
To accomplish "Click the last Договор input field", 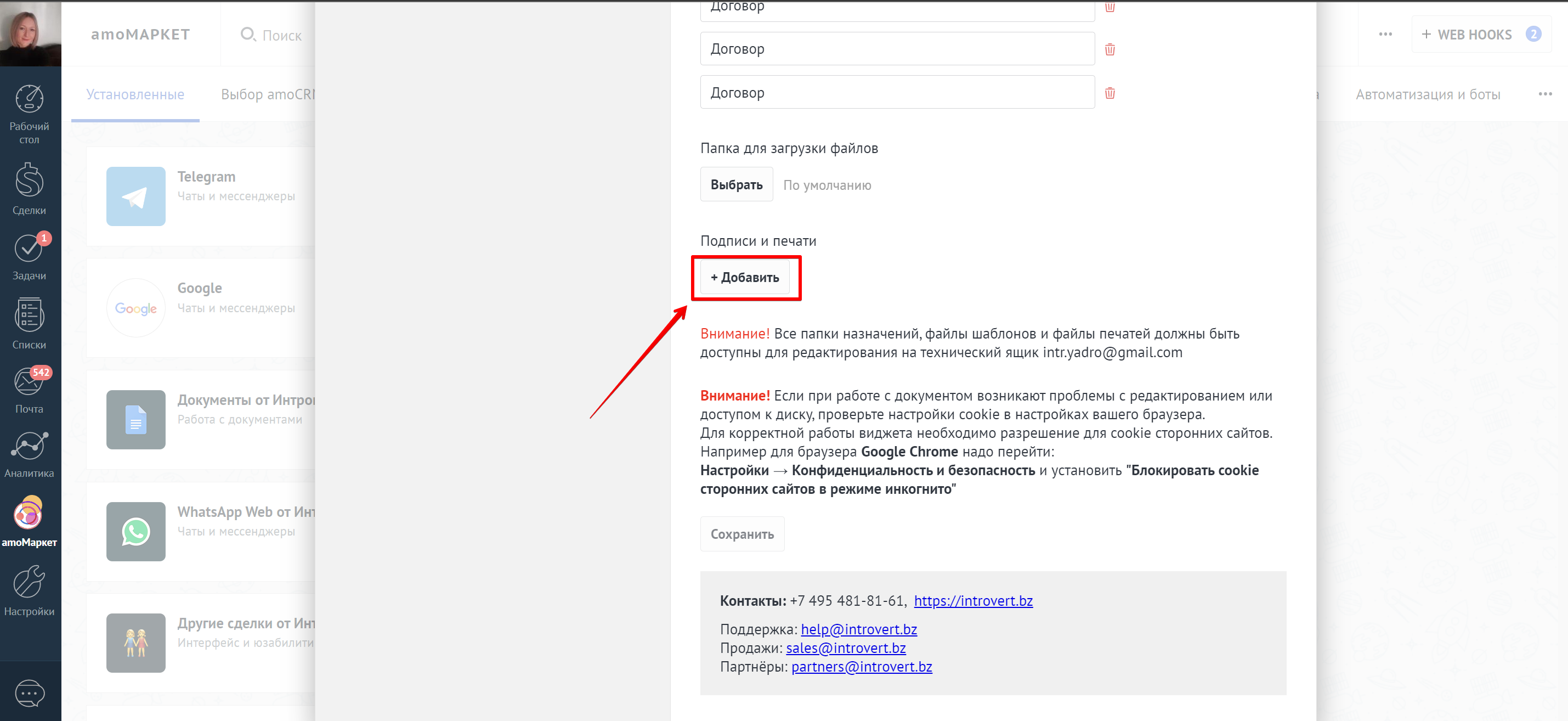I will [897, 92].
